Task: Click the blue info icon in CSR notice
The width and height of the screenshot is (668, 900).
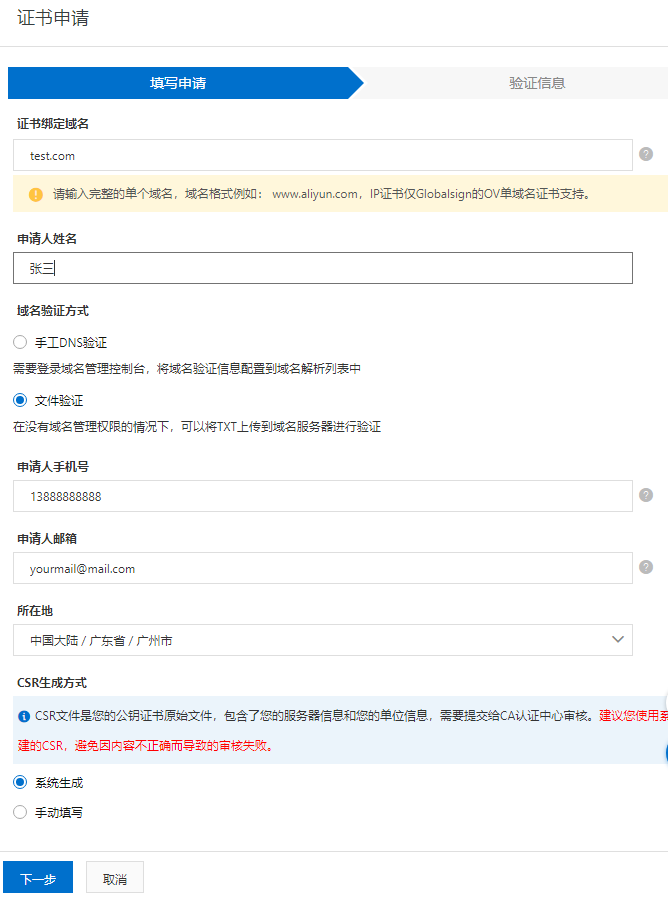Action: (24, 717)
